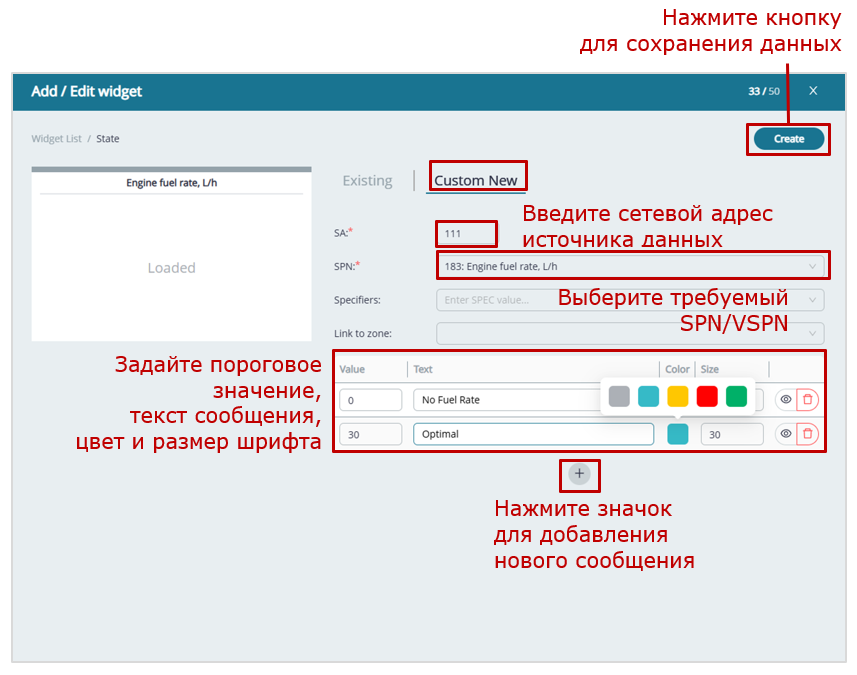Pick the gray color swatch
This screenshot has width=857, height=675.
(620, 397)
